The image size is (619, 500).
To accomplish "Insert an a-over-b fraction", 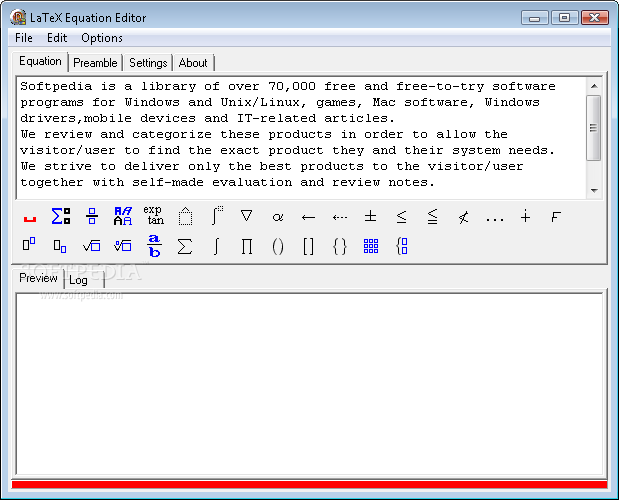I will [154, 246].
